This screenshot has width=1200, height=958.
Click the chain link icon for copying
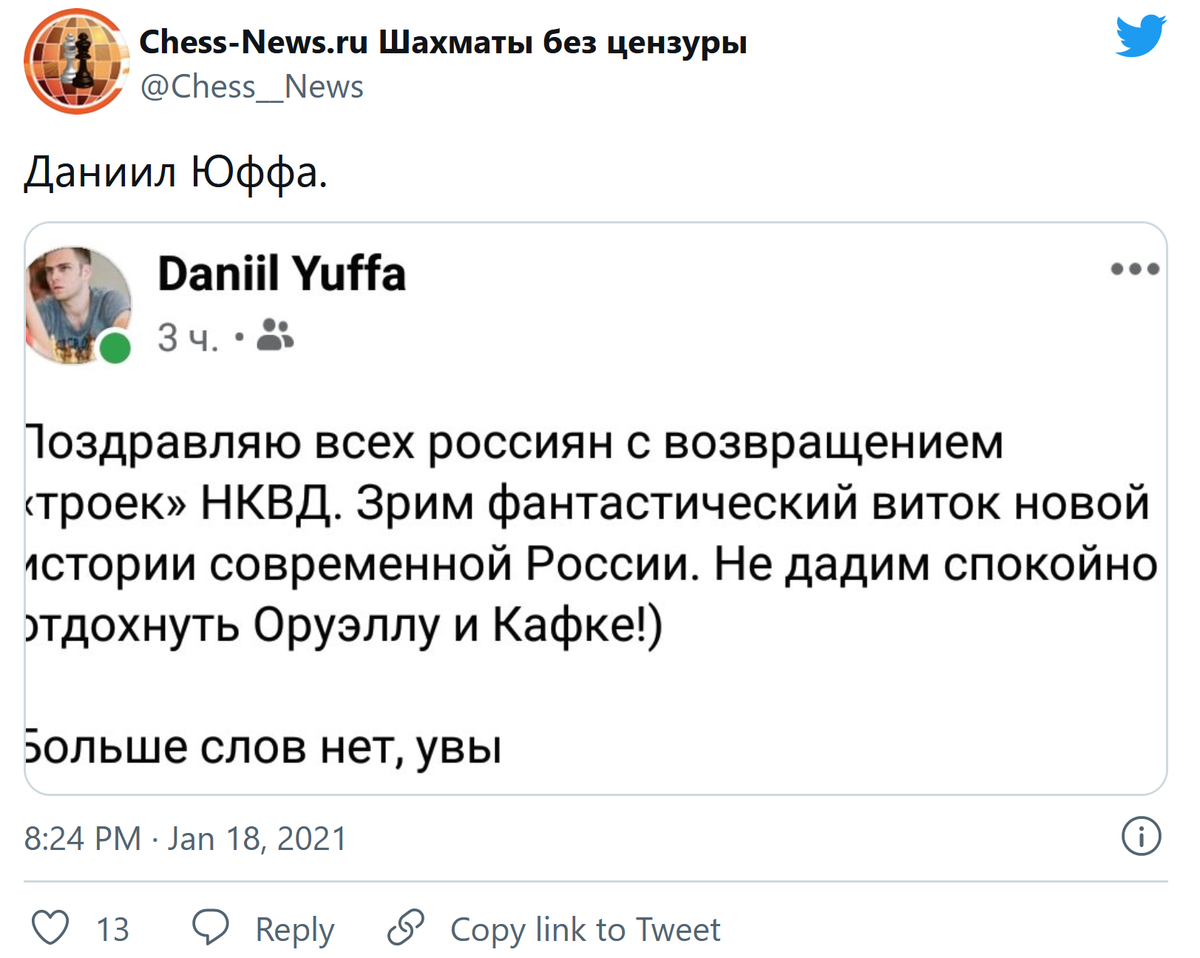pyautogui.click(x=405, y=928)
